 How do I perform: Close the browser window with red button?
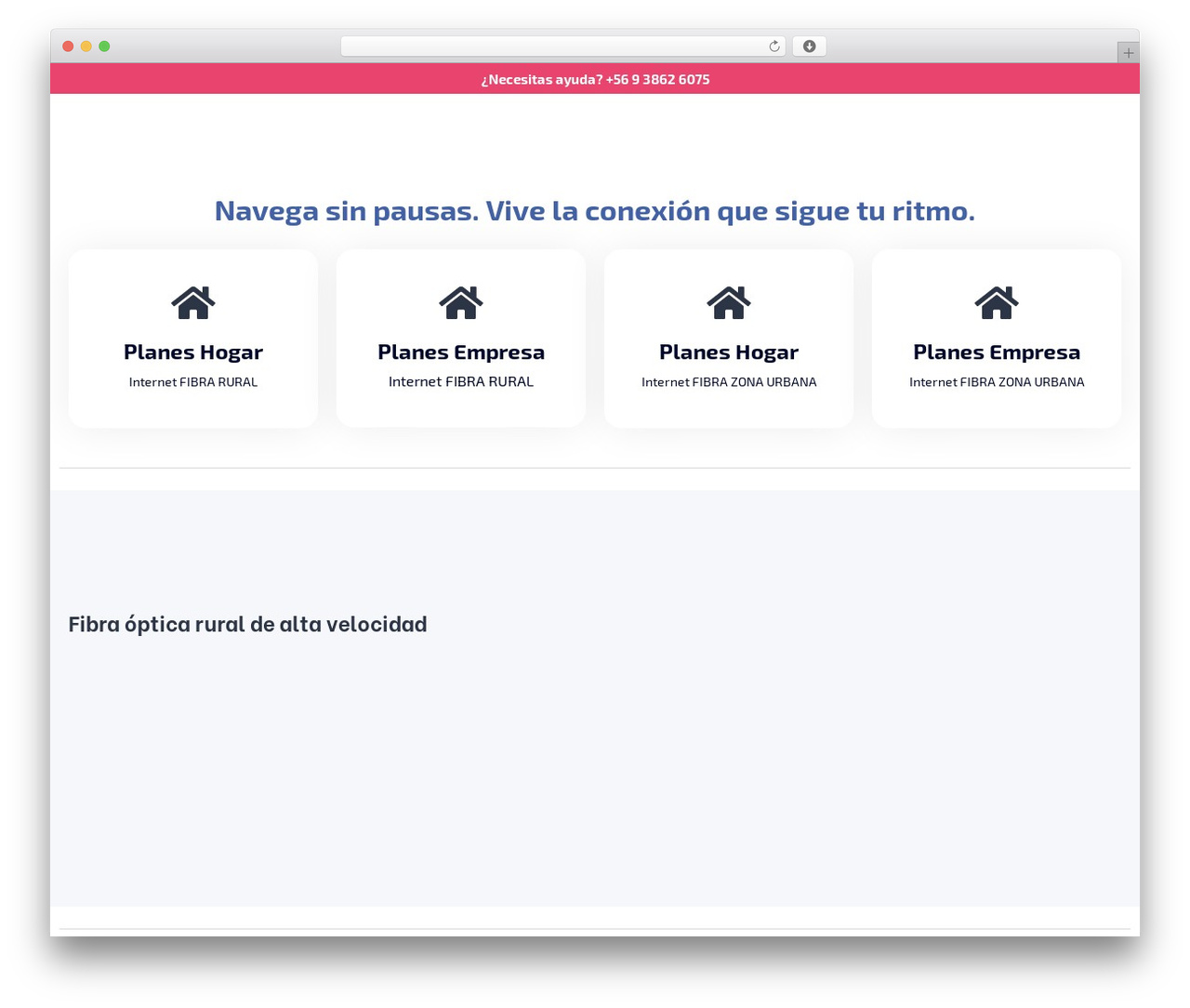[x=68, y=46]
